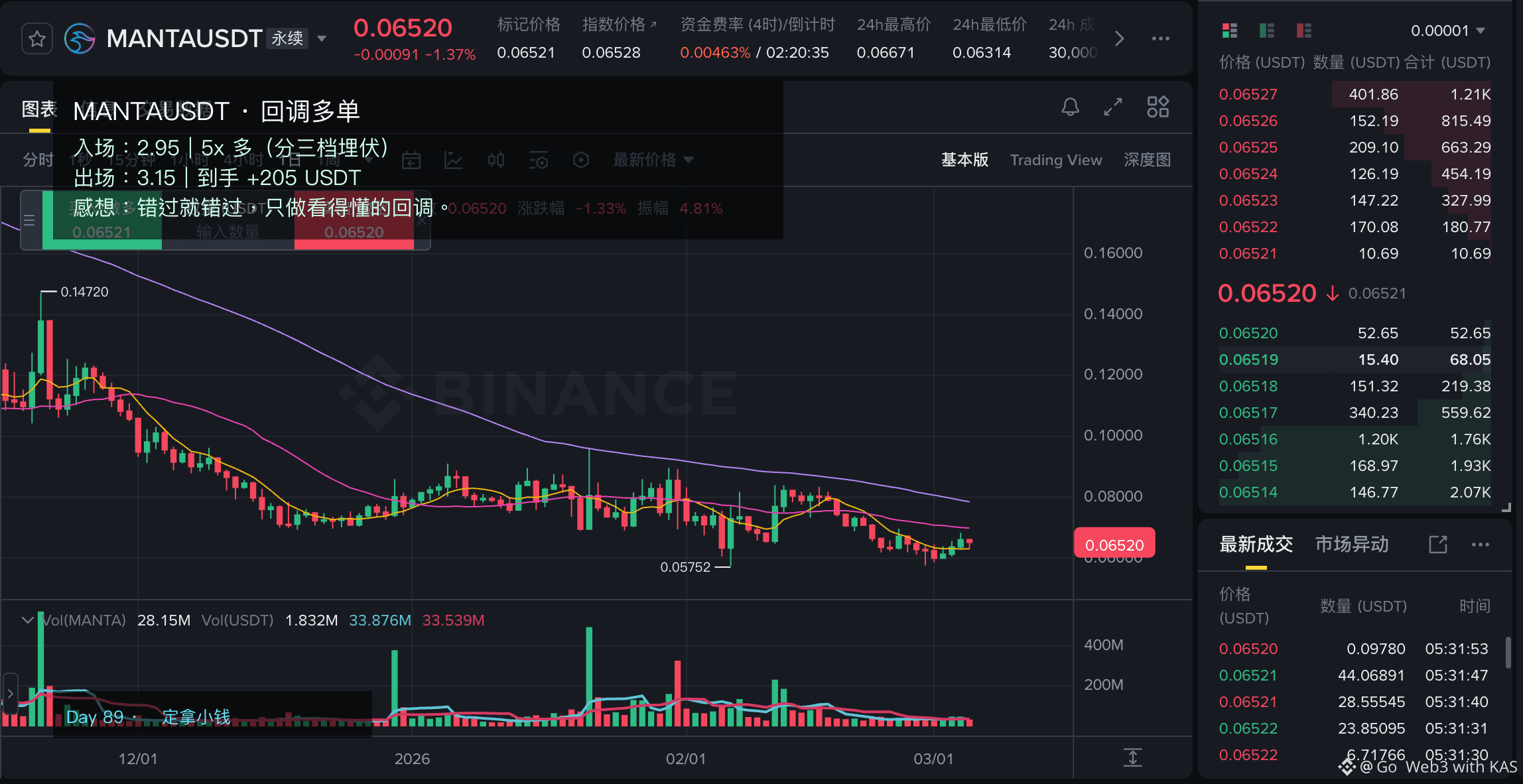Select the bid row priced 0.06514
Image resolution: width=1523 pixels, height=784 pixels.
pyautogui.click(x=1355, y=492)
